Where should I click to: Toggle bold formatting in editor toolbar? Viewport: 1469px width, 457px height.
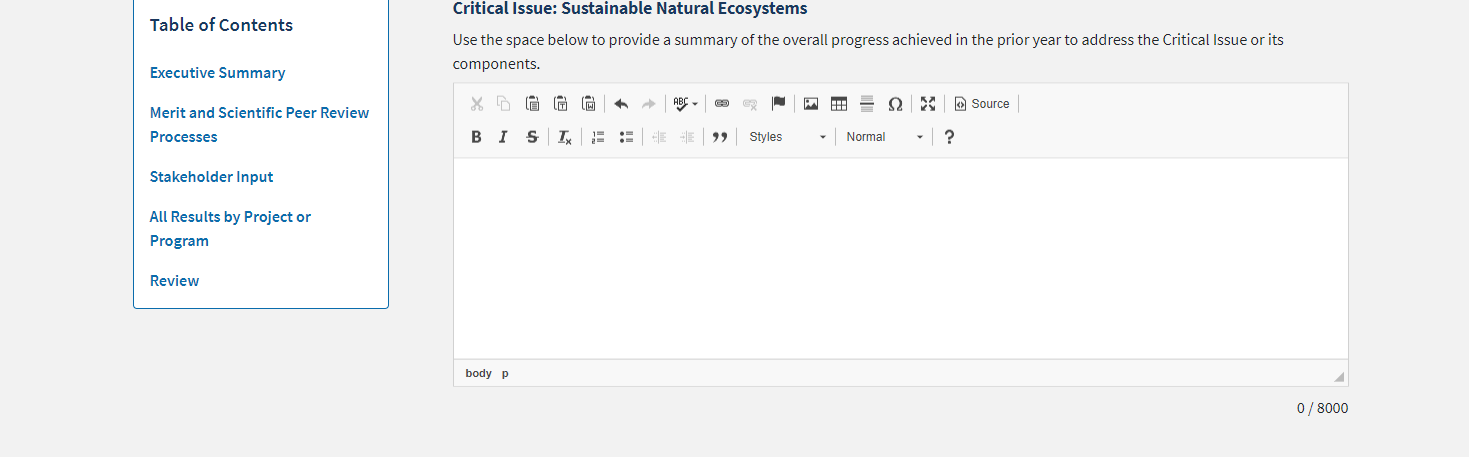(x=477, y=137)
